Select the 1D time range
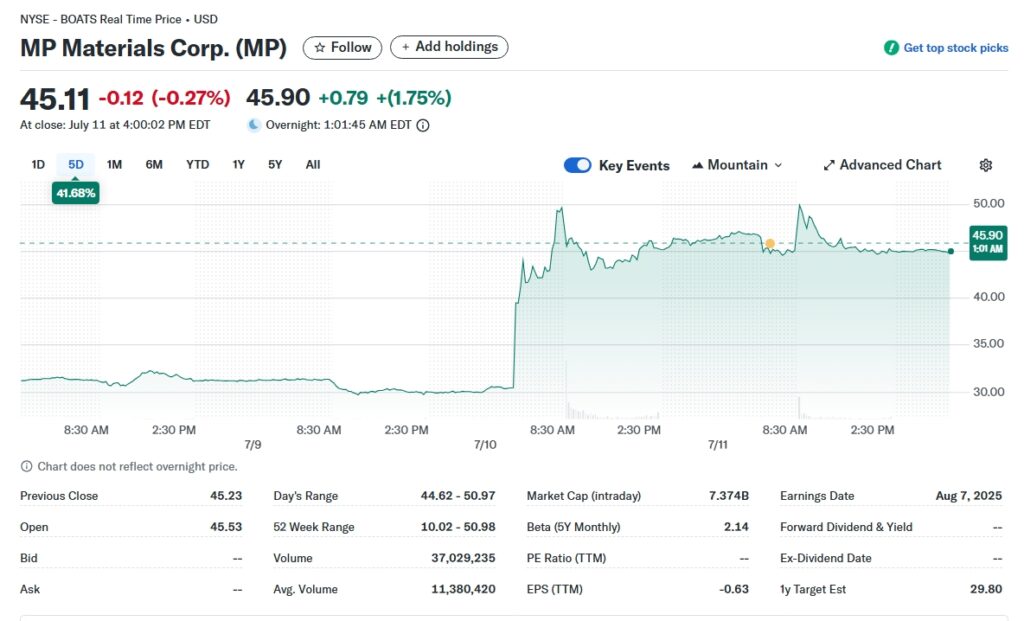Viewport: 1024px width, 621px height. click(x=38, y=165)
